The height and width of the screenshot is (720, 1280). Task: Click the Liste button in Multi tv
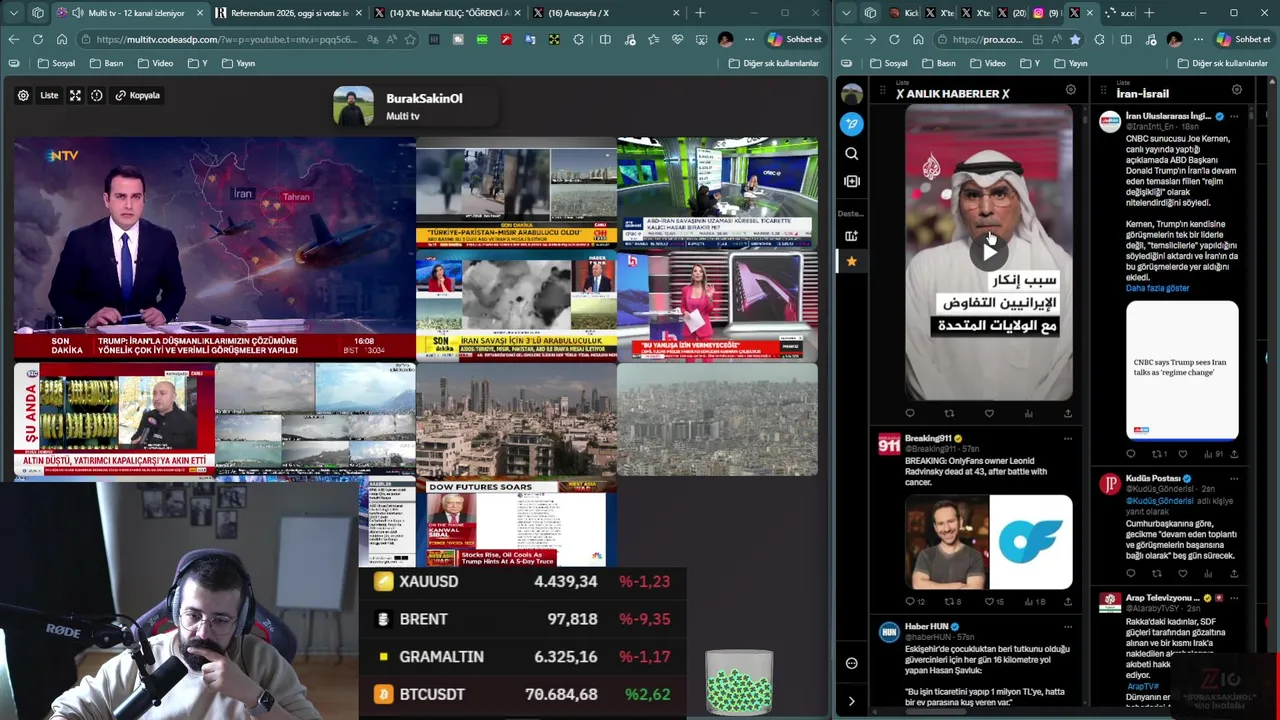point(49,95)
